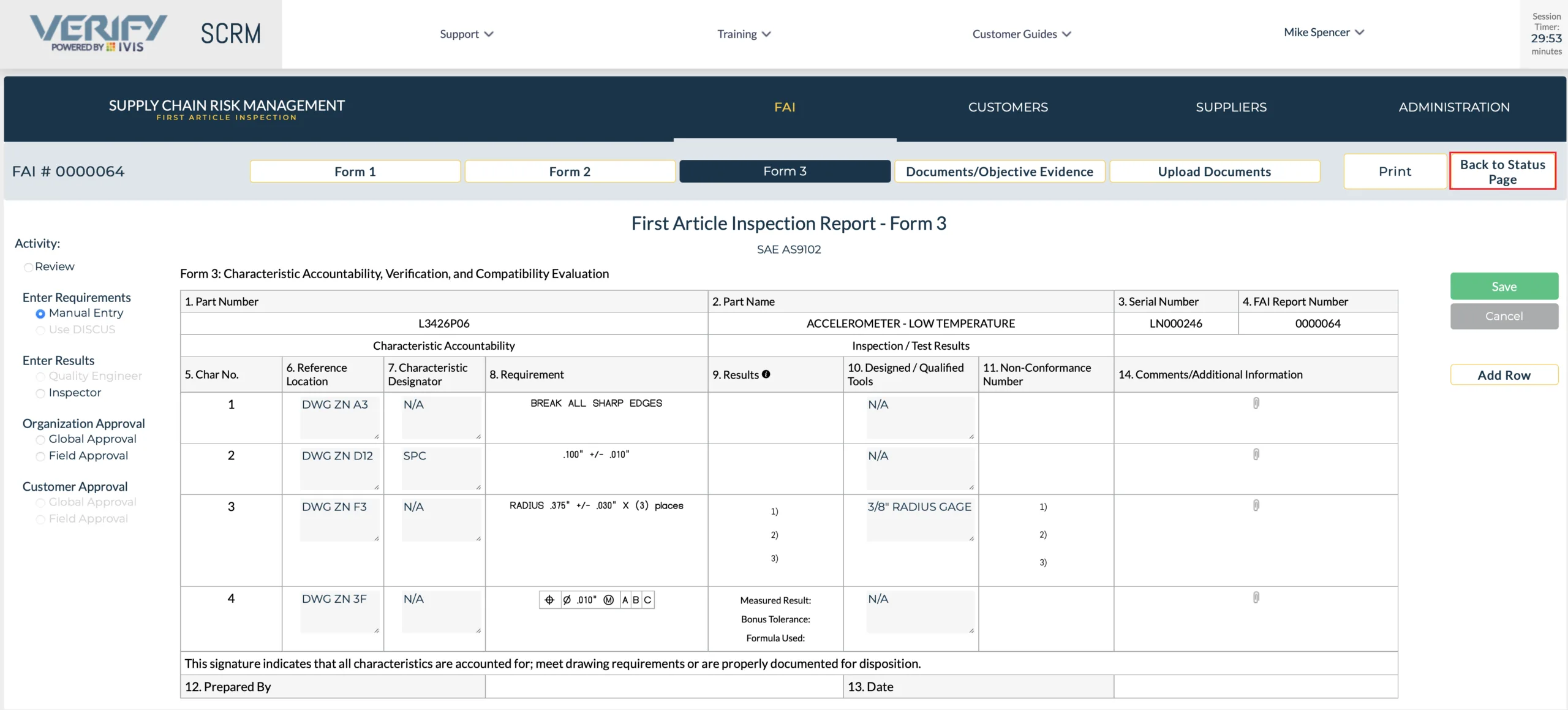This screenshot has width=1568, height=710.
Task: Edit the SPC Characteristic Designator field
Action: (x=442, y=469)
